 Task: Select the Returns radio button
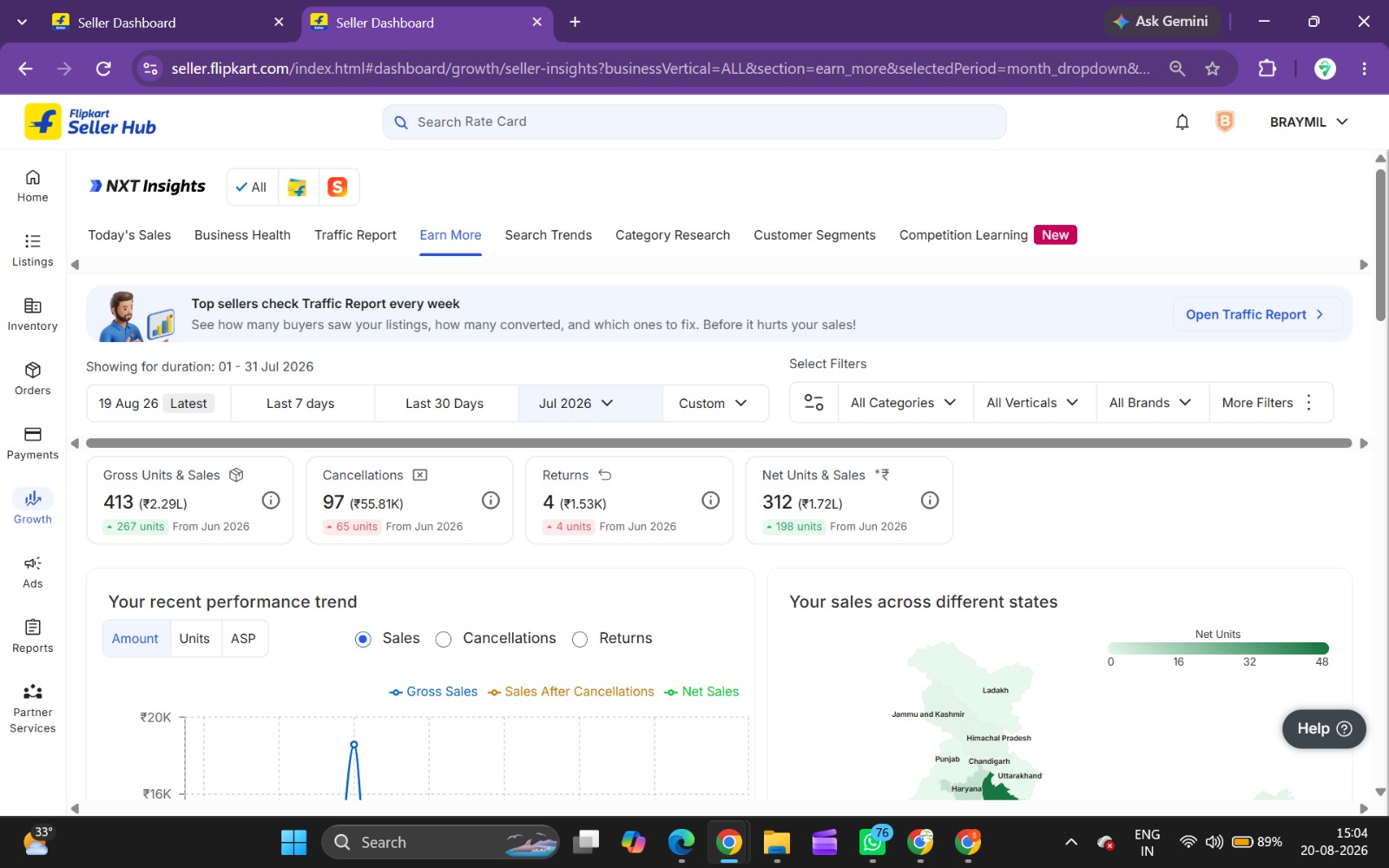(x=580, y=639)
